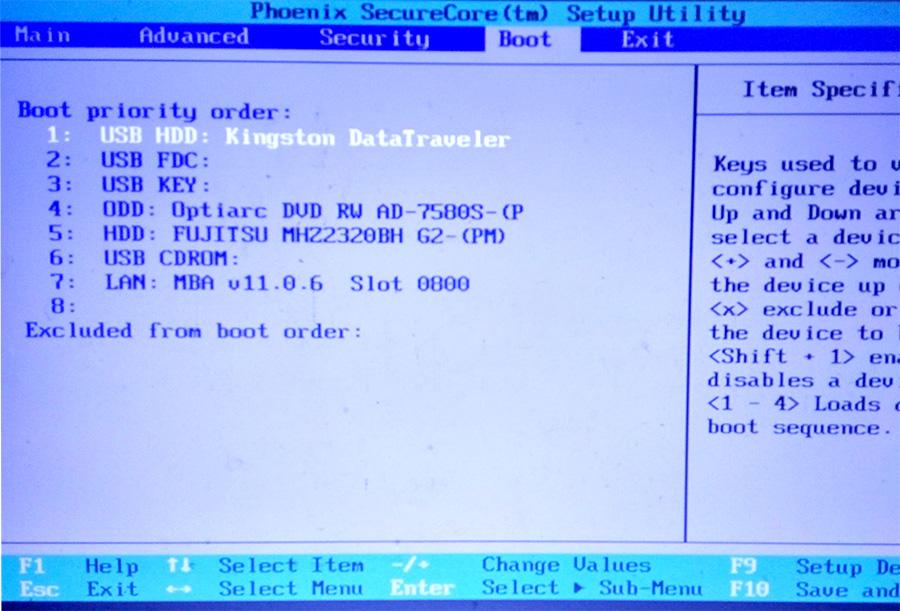Go to the Exit tab
Image resolution: width=900 pixels, height=611 pixels.
coord(647,40)
